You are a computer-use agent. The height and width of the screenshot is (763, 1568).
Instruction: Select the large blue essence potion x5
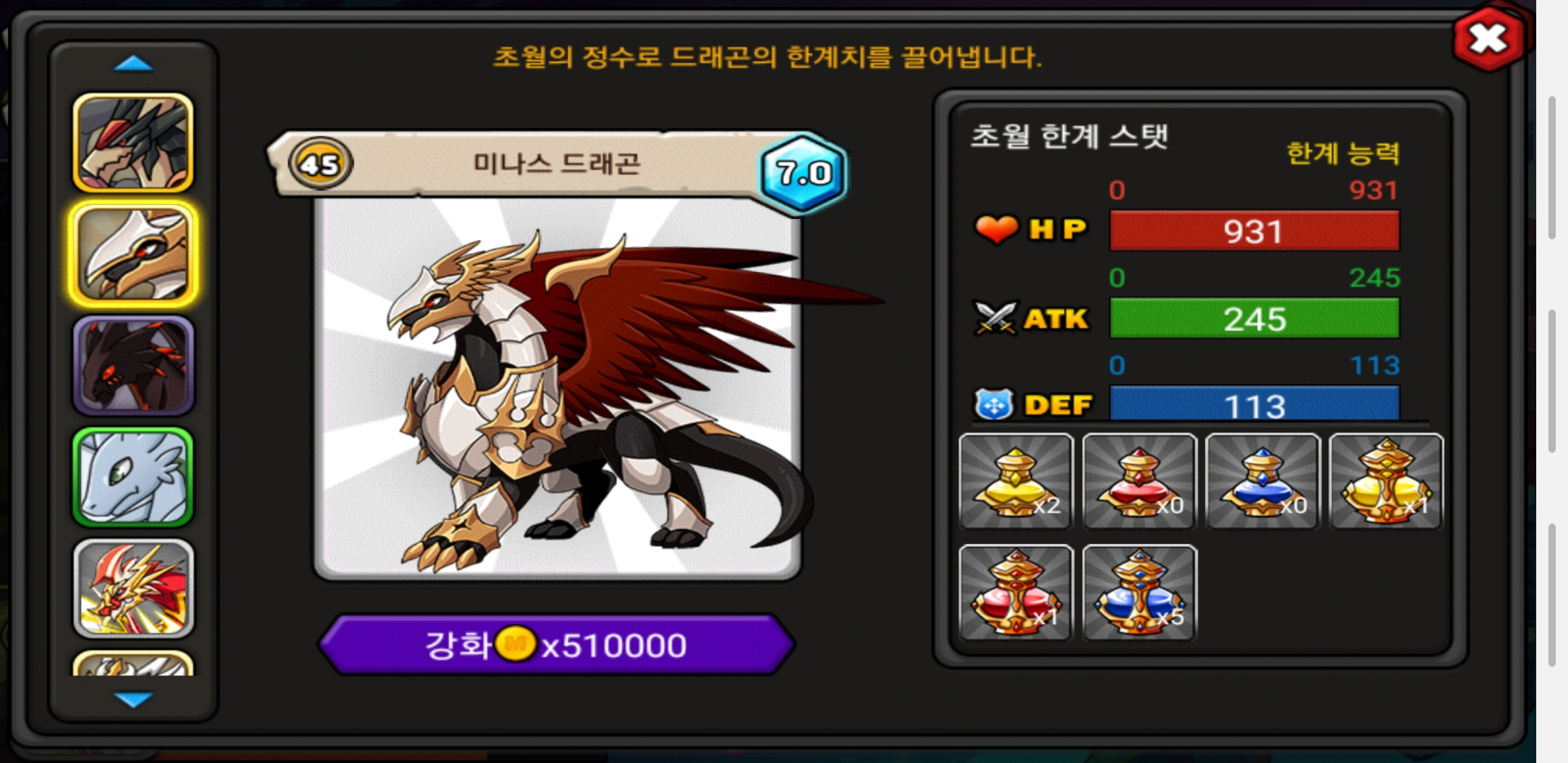(x=1139, y=592)
